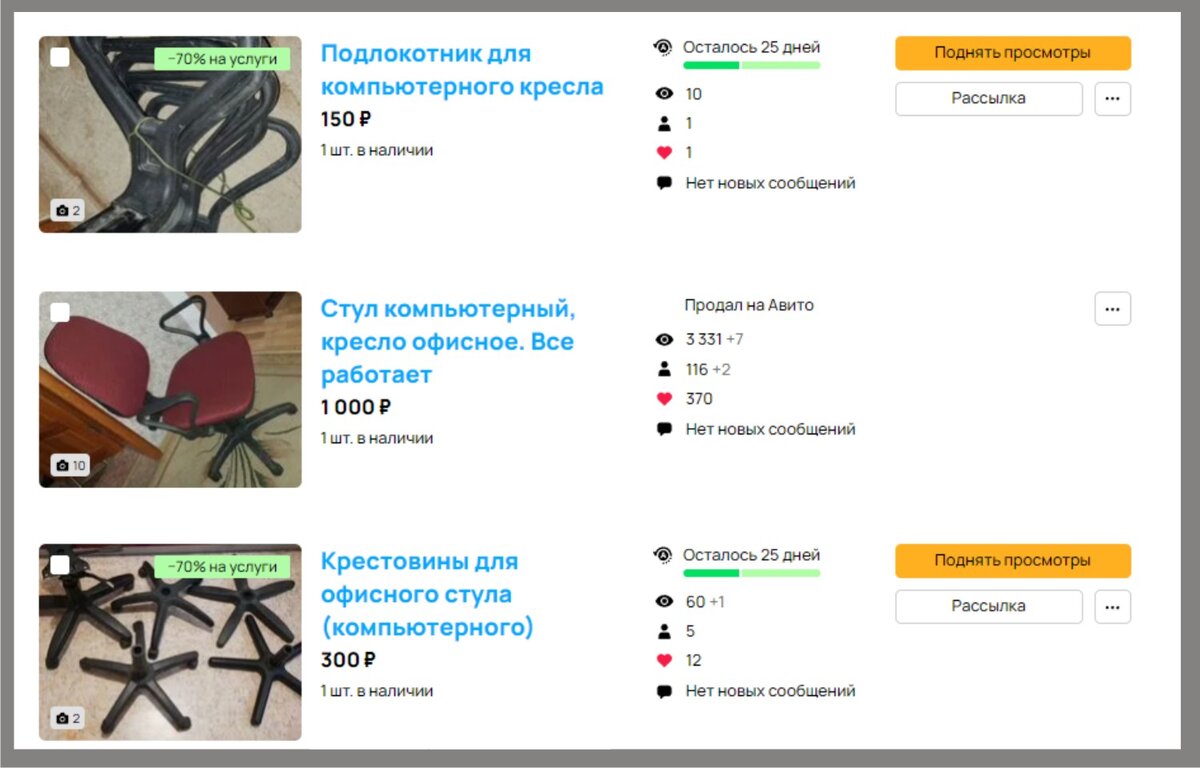Tick the checkbox on the red chair listing

[x=60, y=312]
